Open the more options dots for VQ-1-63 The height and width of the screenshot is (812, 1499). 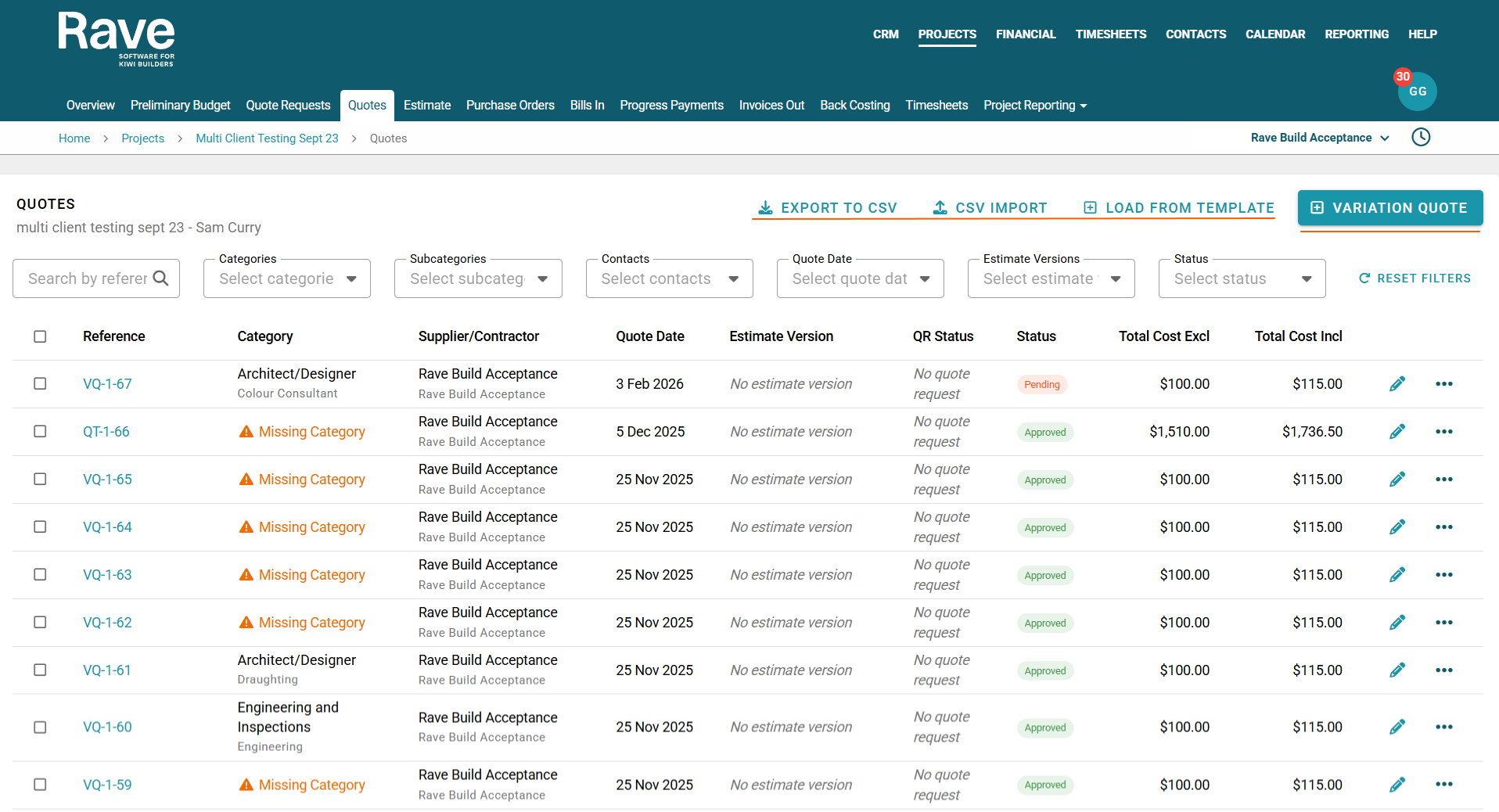1443,575
